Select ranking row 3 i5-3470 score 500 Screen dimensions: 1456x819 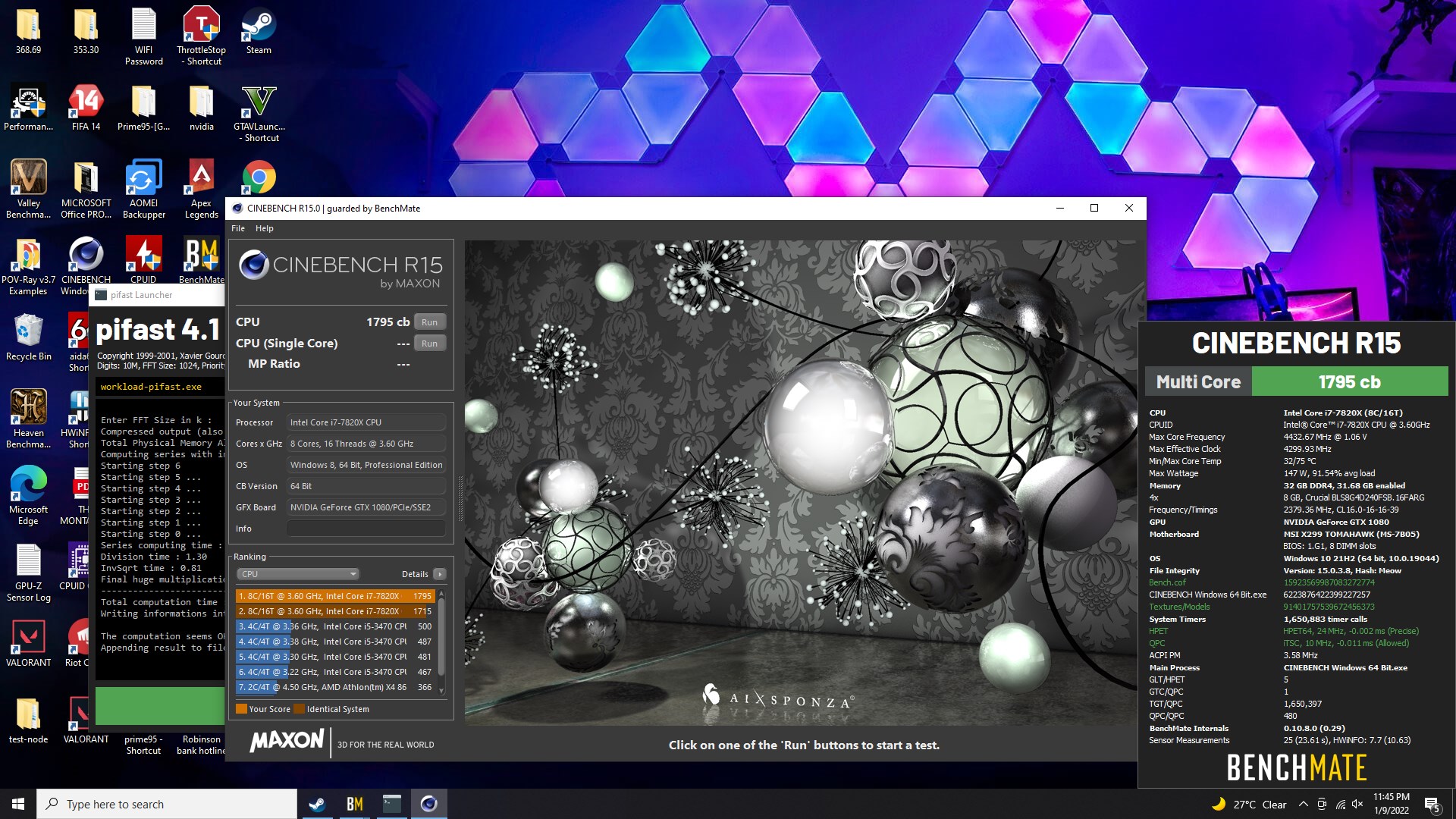pos(335,626)
